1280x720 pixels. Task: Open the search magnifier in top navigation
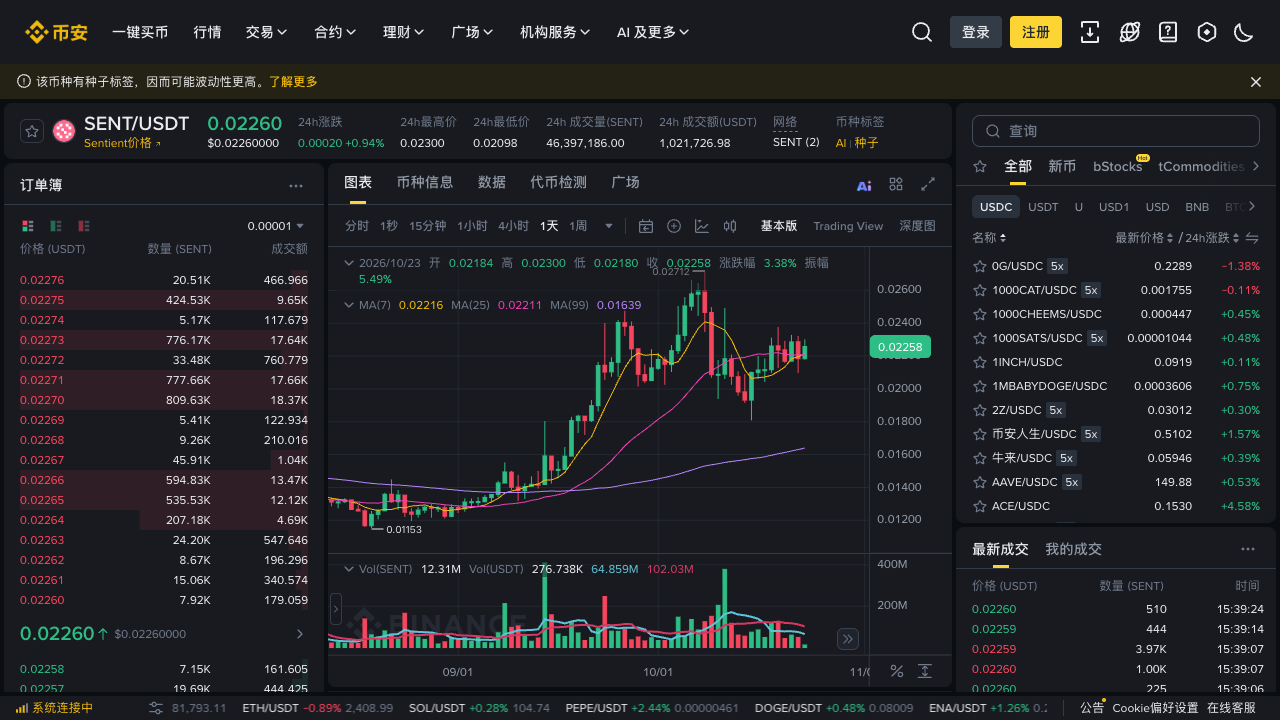pos(922,32)
